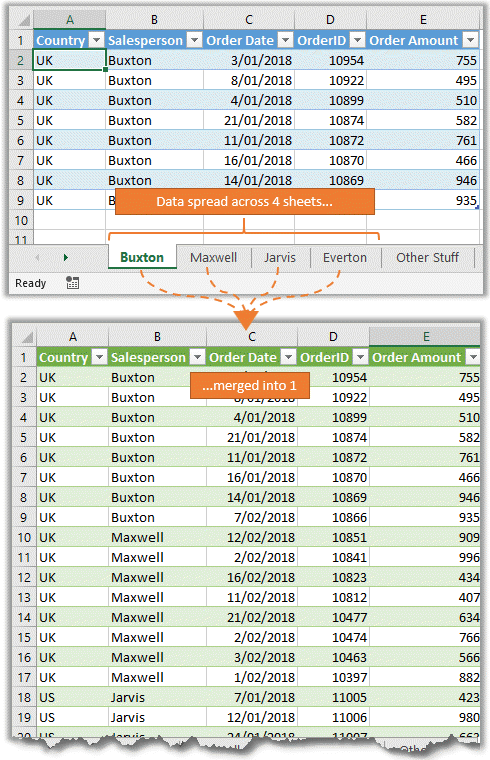Click date 7/02/2018 in merged table

pos(252,518)
